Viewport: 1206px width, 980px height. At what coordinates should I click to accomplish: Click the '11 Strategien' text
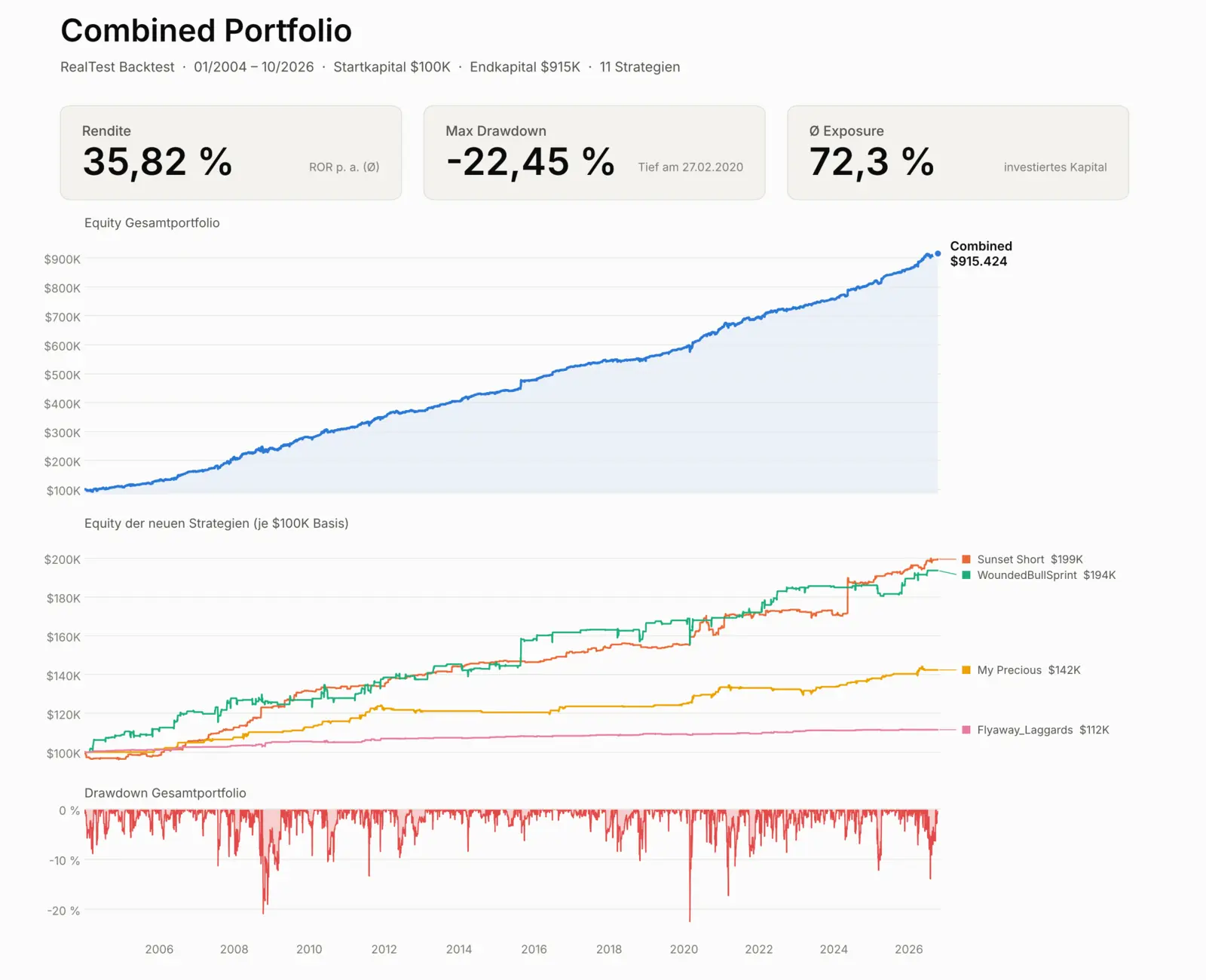pyautogui.click(x=640, y=67)
